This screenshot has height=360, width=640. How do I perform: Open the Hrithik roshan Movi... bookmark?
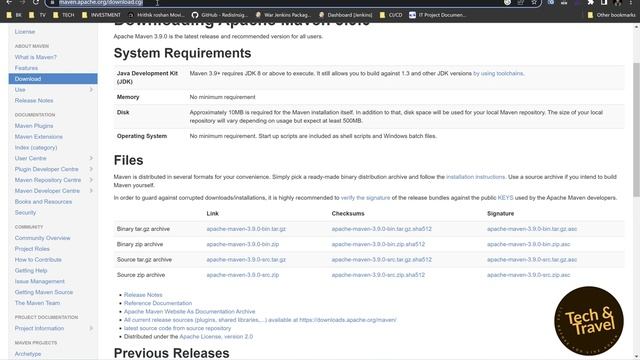pyautogui.click(x=156, y=15)
